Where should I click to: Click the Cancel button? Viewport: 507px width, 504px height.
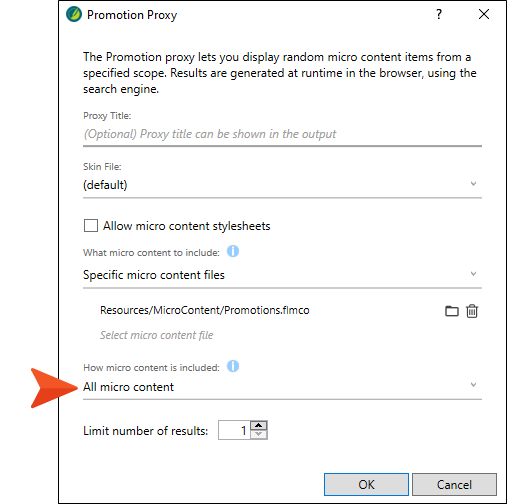coord(454,485)
